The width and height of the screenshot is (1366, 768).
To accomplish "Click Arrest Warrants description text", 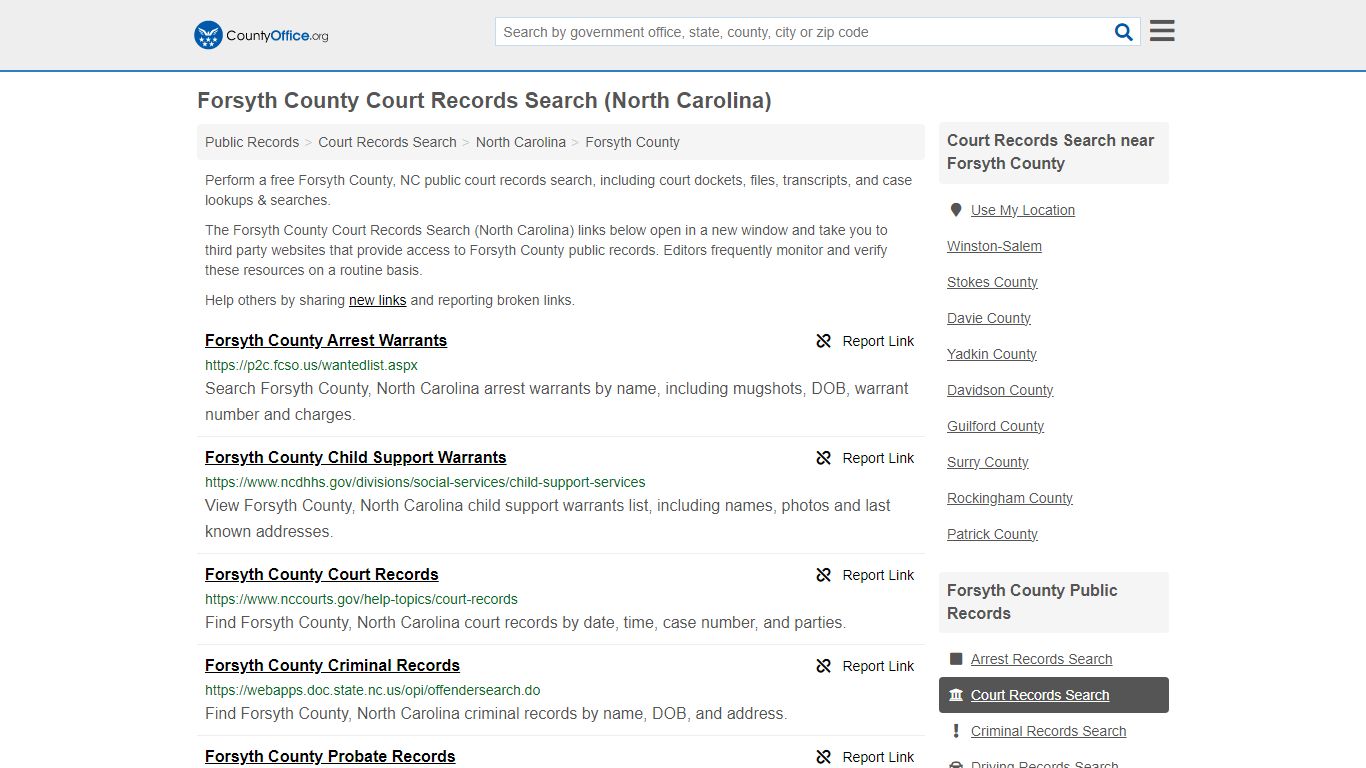I will point(557,401).
